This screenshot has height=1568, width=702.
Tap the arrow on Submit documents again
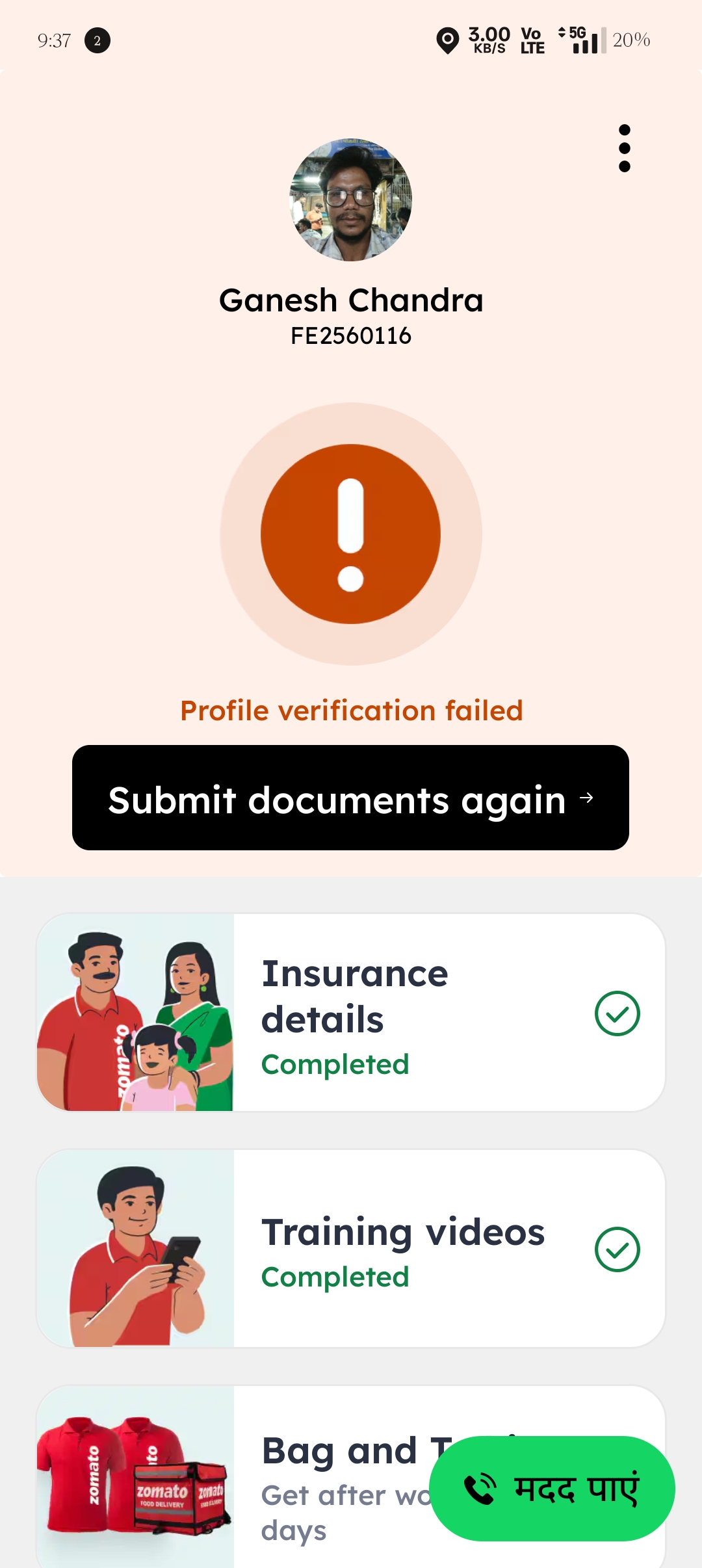[586, 798]
